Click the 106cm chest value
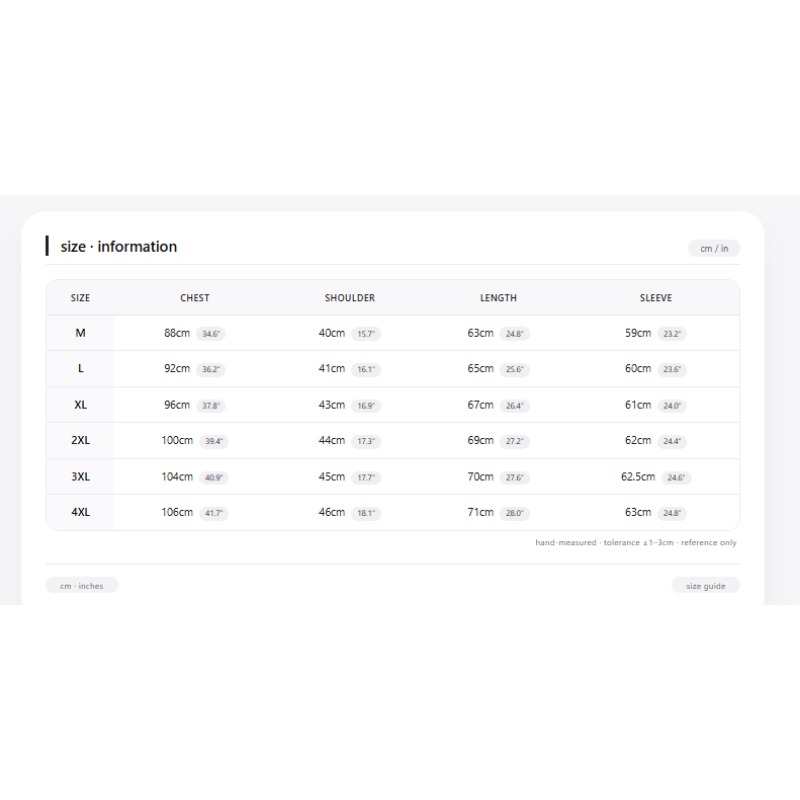The image size is (800, 800). click(177, 512)
